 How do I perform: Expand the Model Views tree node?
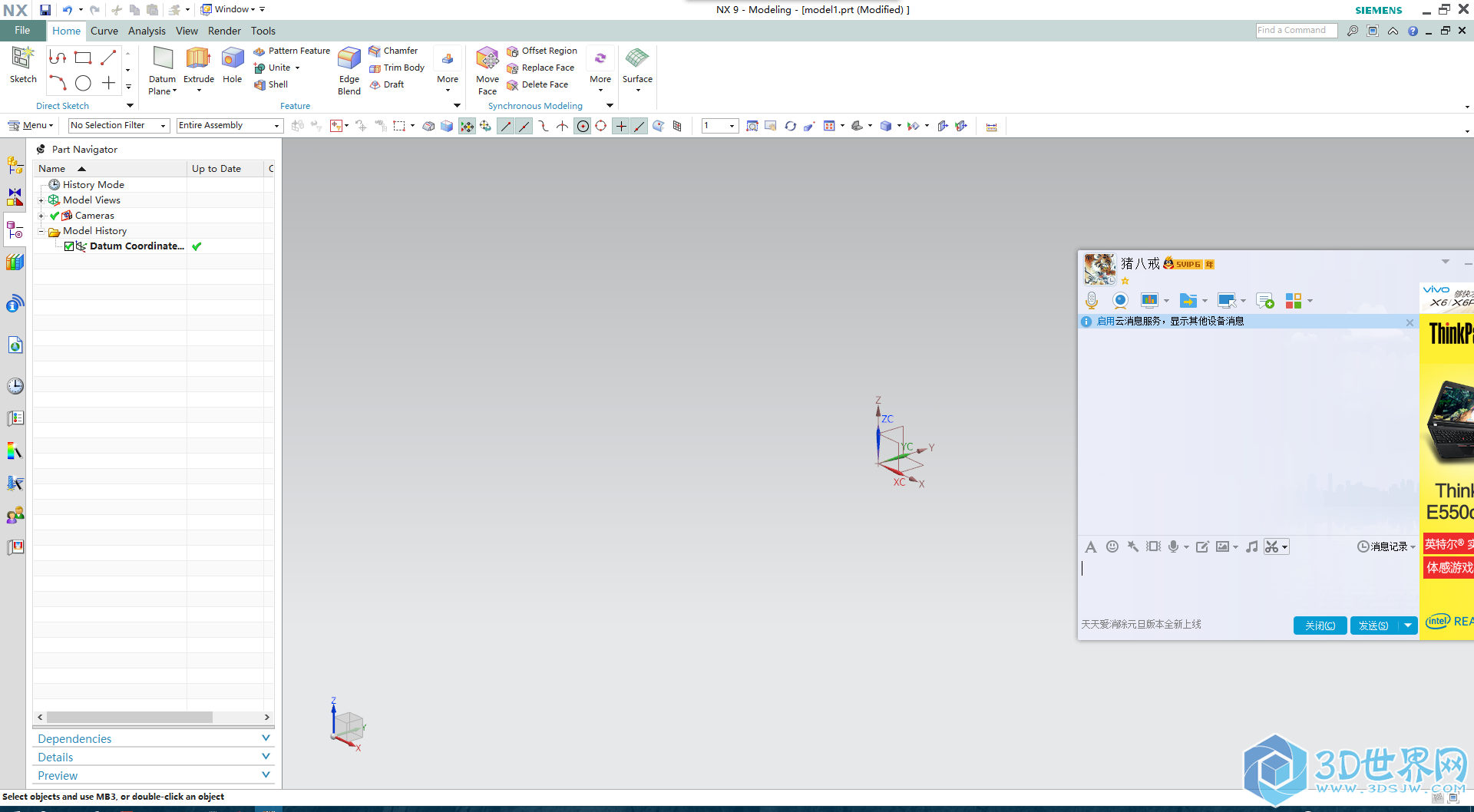click(x=41, y=200)
